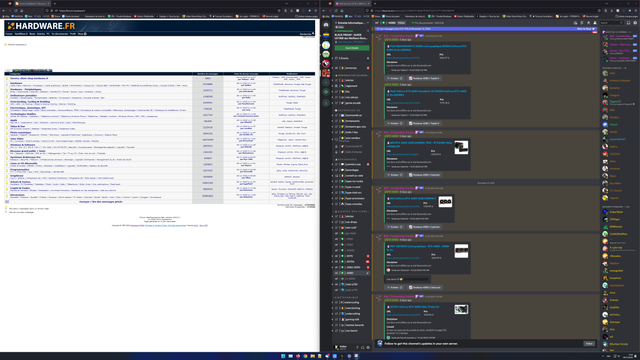Open Forum in Hardware.fr navigation bar

(9, 34)
